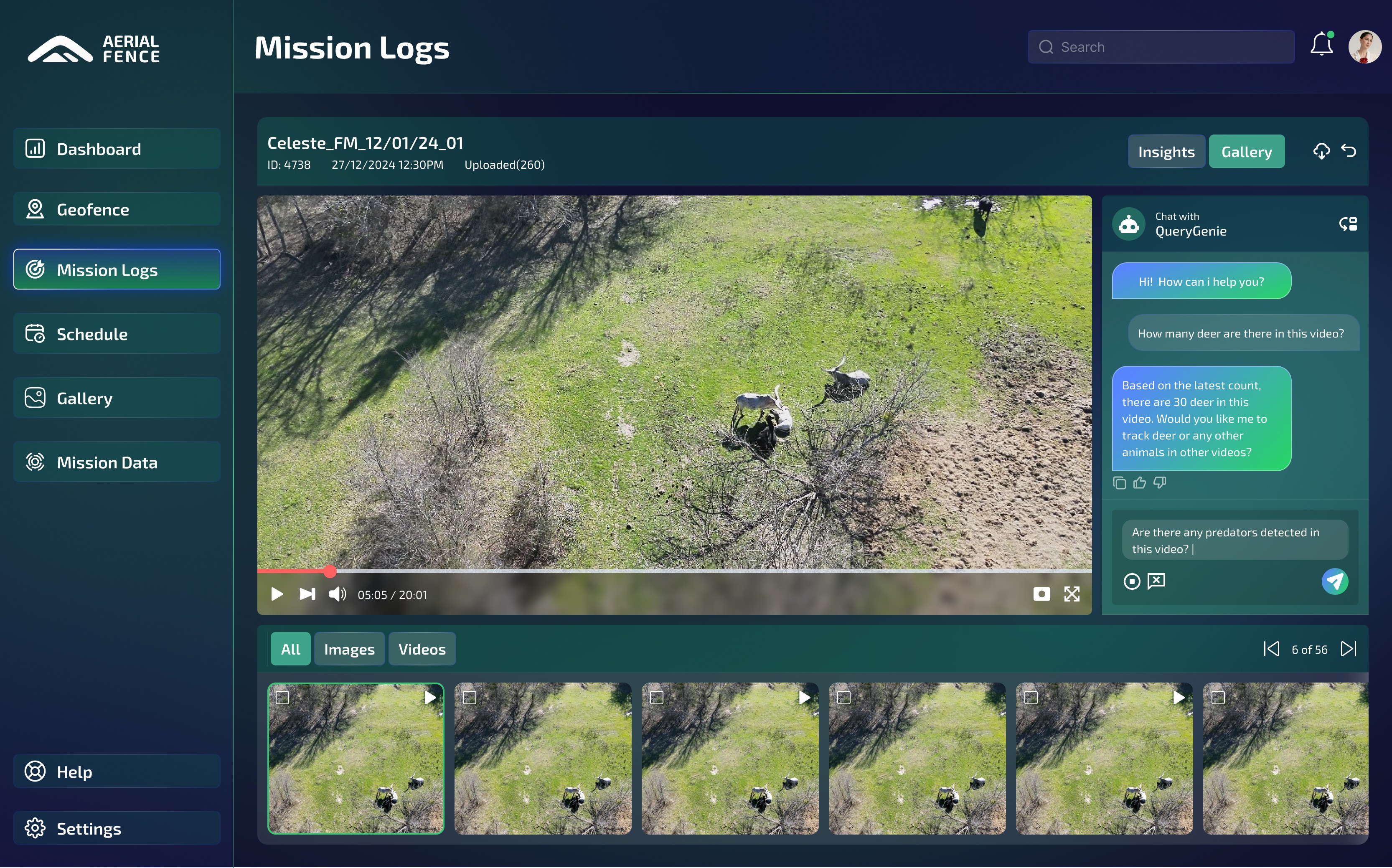Jump to the last gallery page
The image size is (1392, 868).
pos(1349,649)
